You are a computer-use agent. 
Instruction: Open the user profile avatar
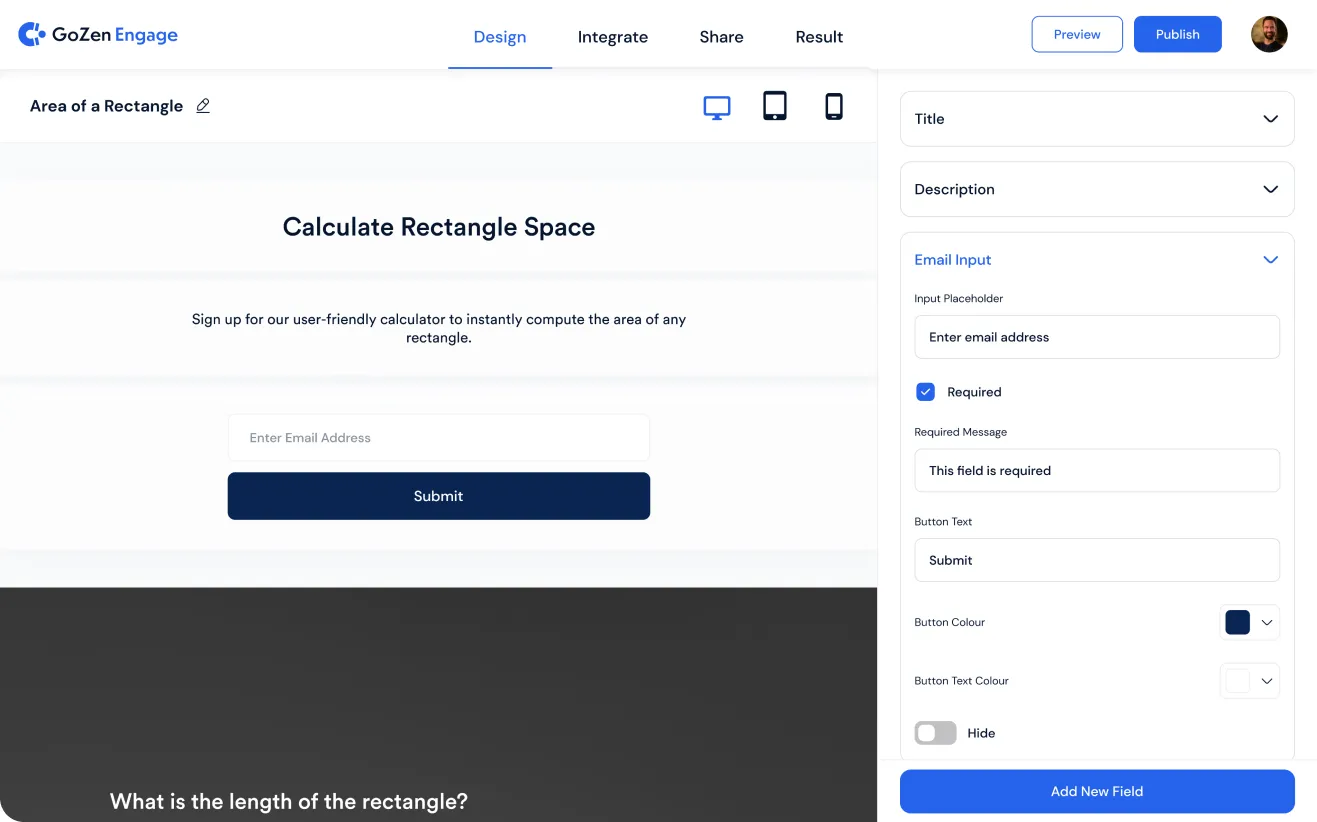[1269, 34]
